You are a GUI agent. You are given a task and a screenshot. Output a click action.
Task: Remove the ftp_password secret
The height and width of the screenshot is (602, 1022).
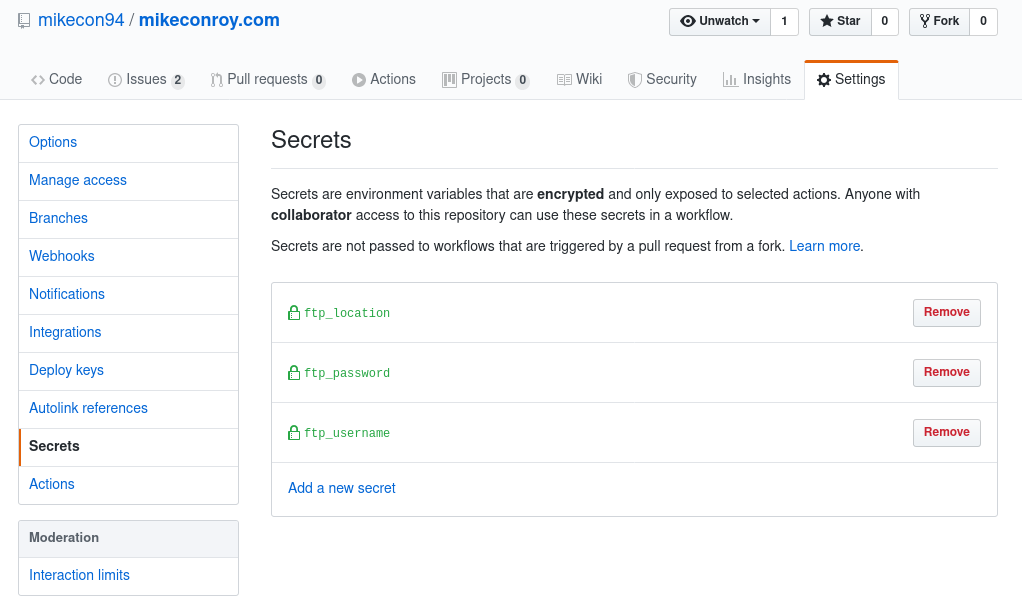tap(946, 372)
